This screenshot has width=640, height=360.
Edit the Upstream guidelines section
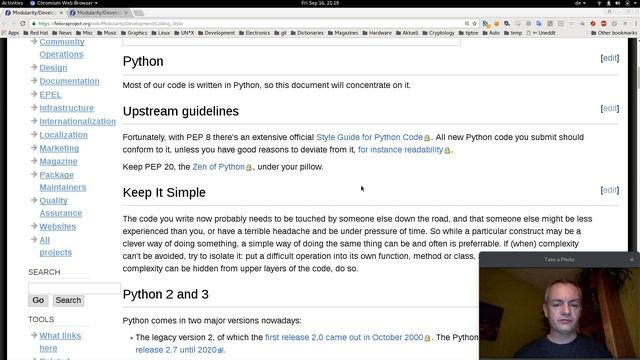coord(610,108)
